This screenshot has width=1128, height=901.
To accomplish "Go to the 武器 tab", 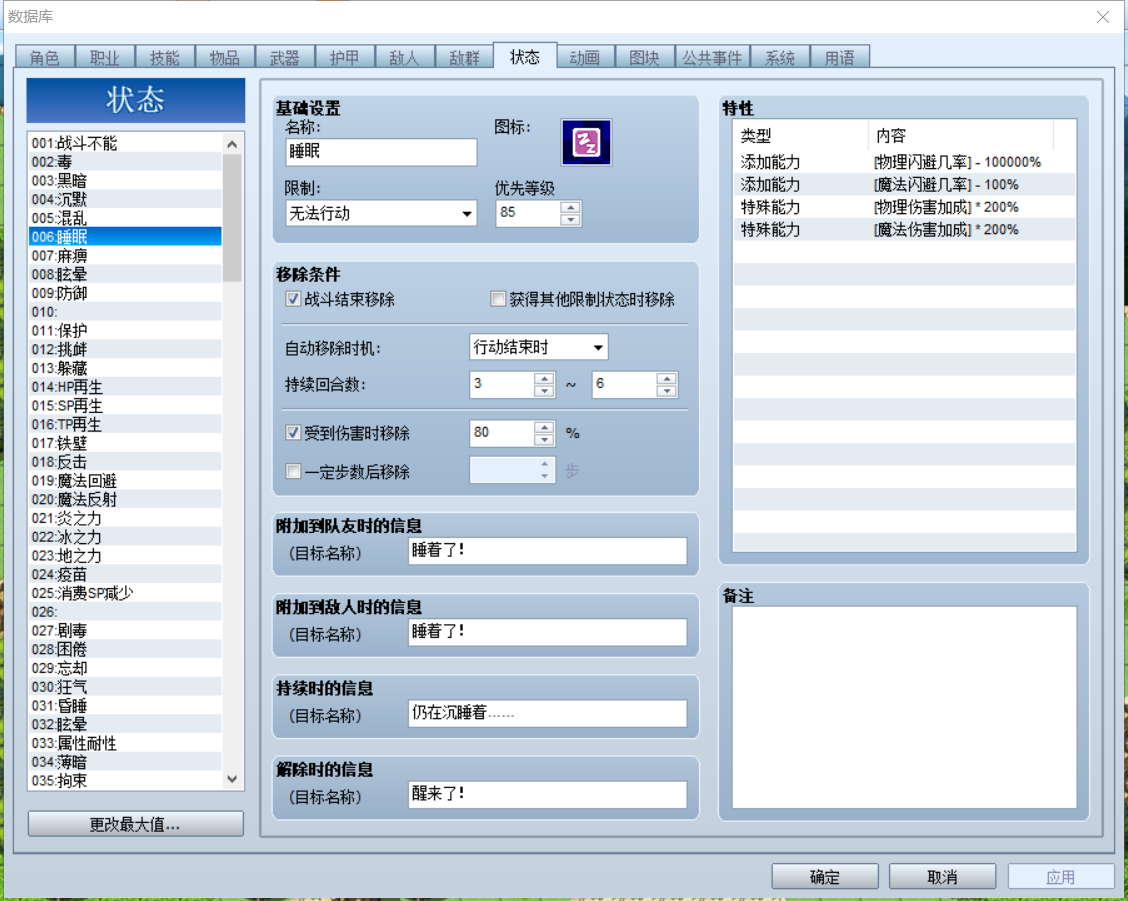I will [284, 57].
